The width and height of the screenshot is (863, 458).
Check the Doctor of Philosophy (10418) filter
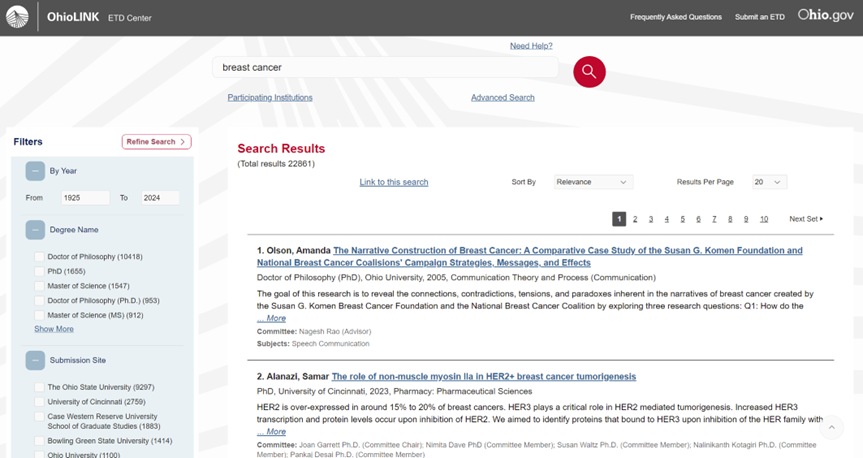tap(39, 257)
